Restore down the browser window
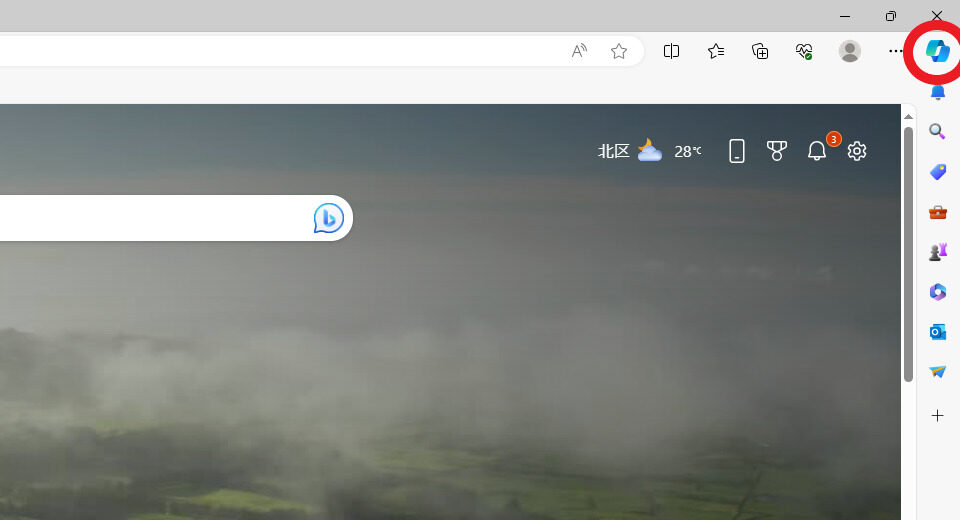Viewport: 960px width, 520px height. point(891,16)
